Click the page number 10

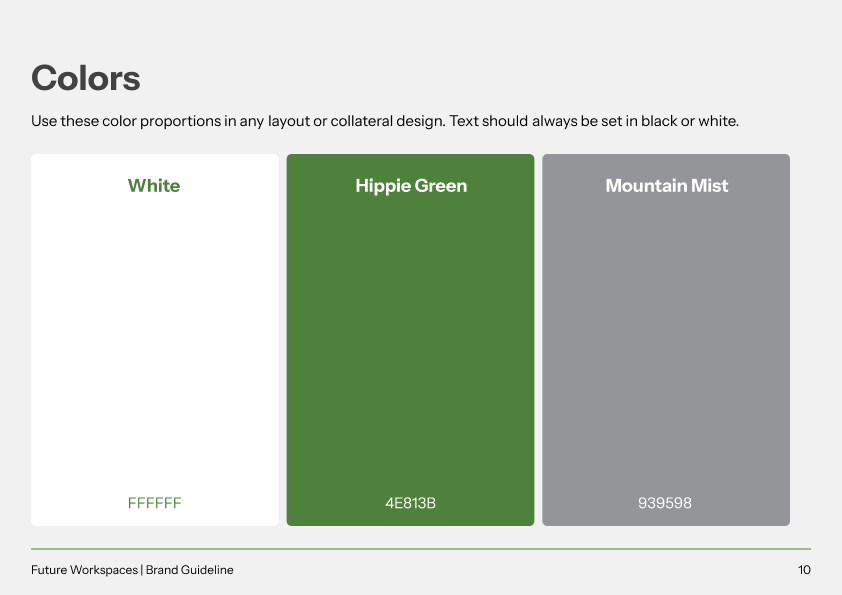click(x=804, y=570)
